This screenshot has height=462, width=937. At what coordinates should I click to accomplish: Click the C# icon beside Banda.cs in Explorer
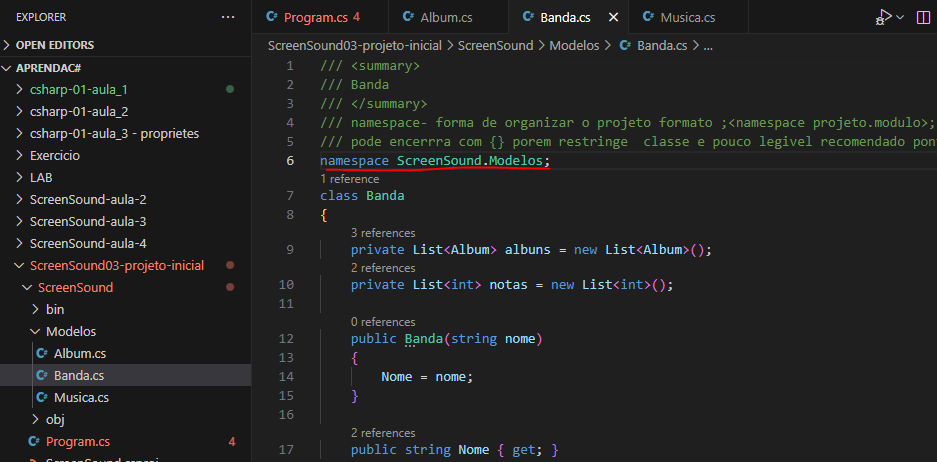tap(41, 375)
